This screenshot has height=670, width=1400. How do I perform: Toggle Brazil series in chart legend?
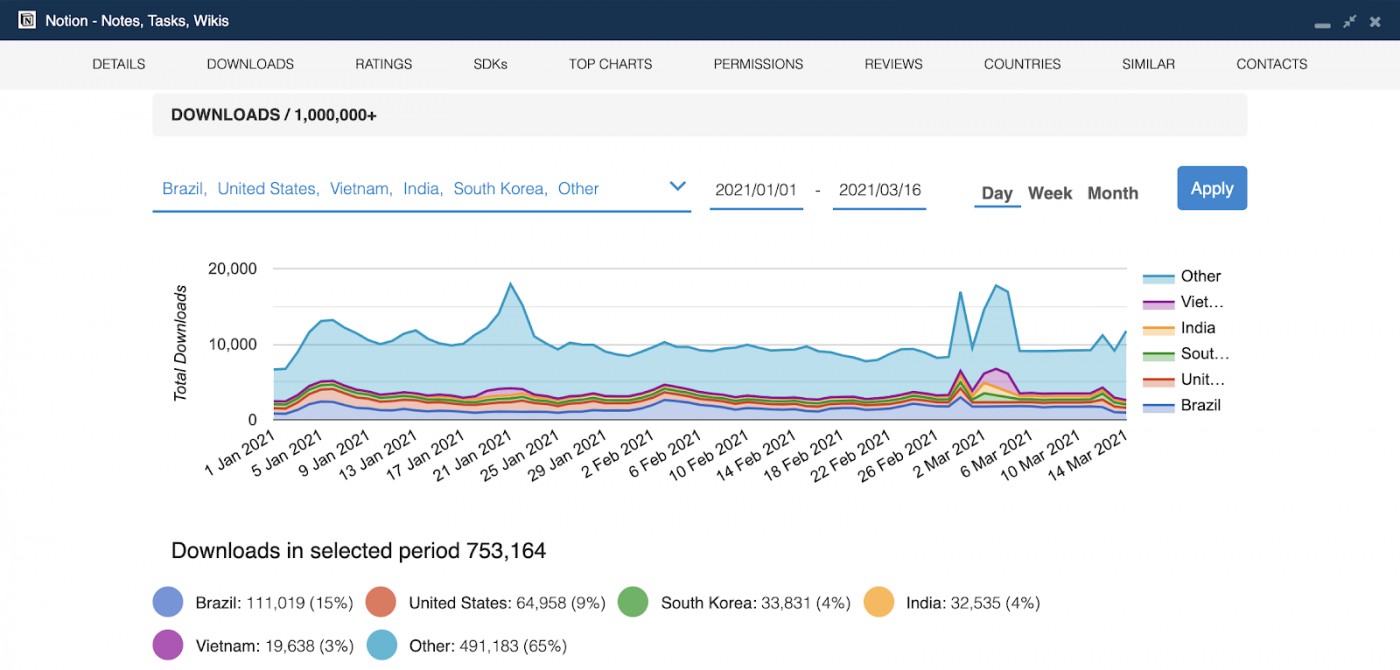pos(1182,406)
